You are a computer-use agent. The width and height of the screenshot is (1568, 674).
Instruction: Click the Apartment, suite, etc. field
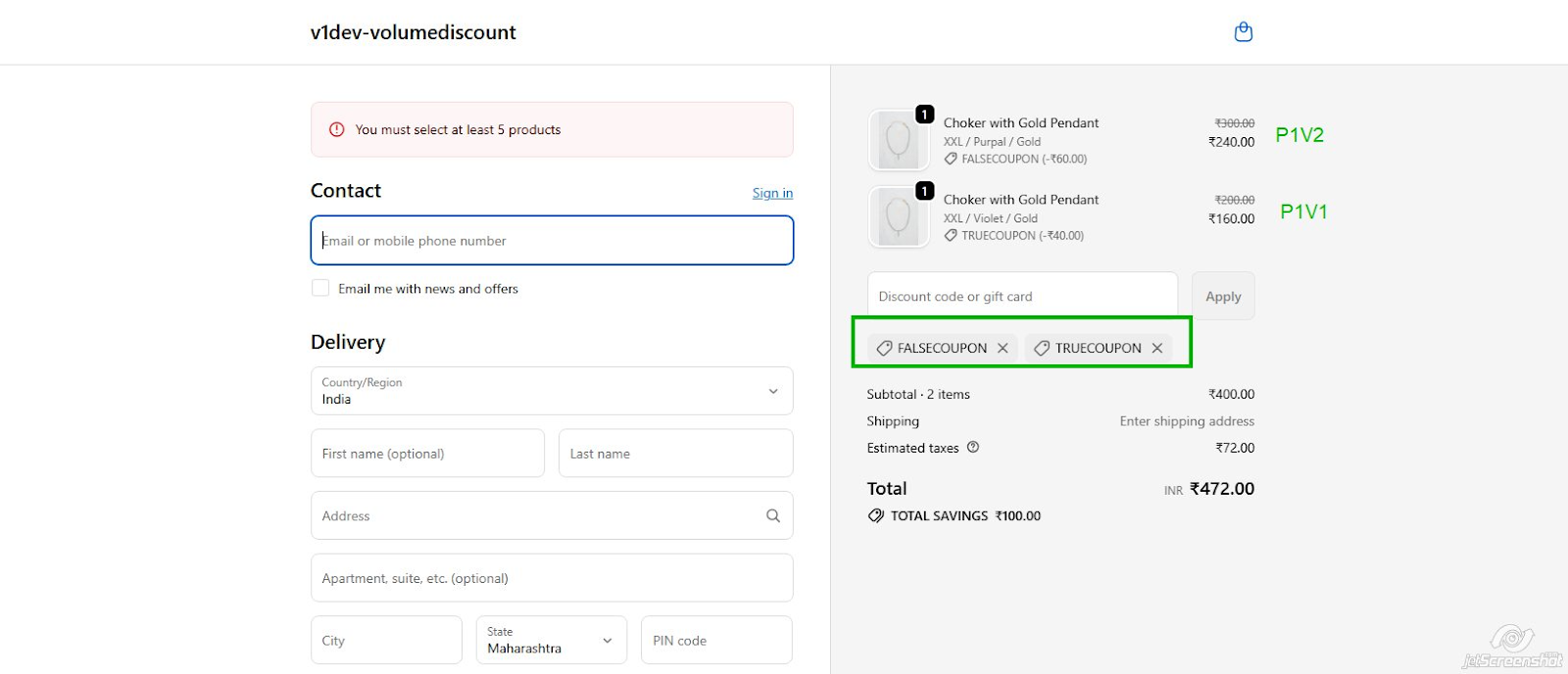click(x=552, y=579)
